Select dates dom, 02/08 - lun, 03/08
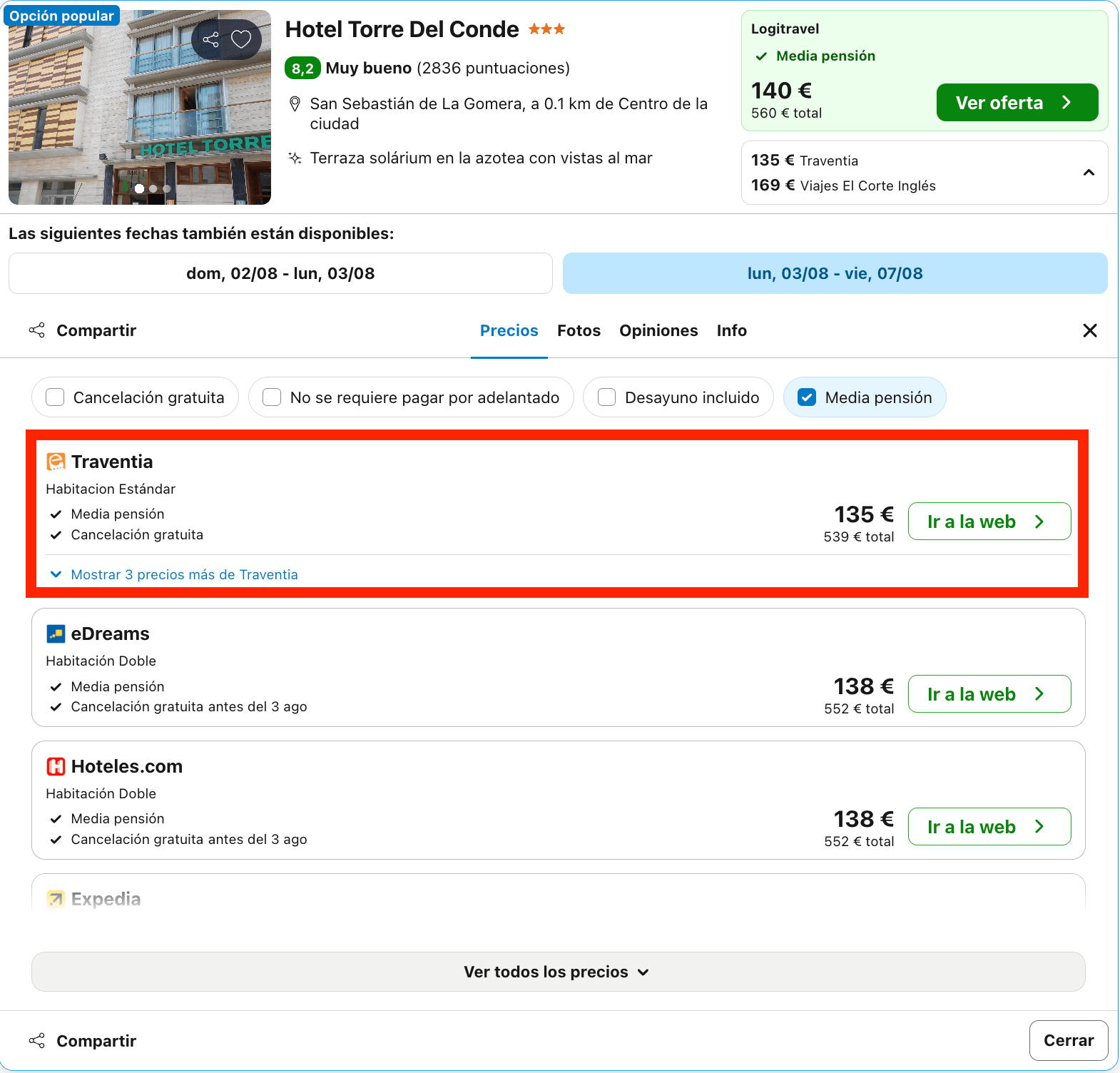 tap(280, 273)
